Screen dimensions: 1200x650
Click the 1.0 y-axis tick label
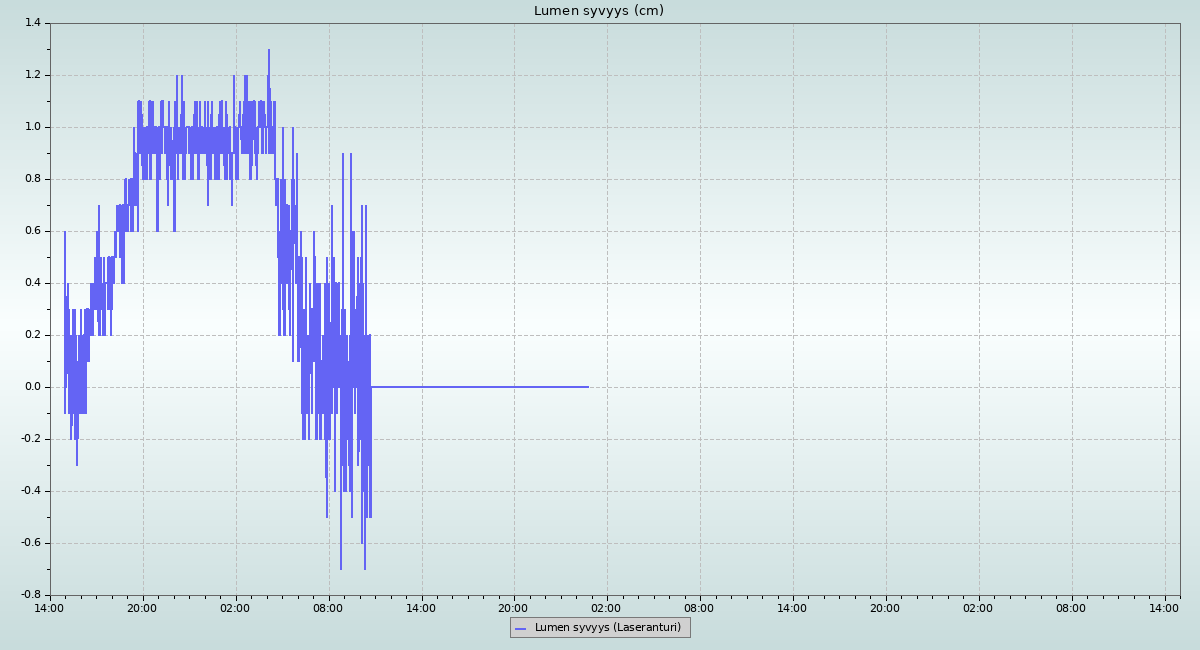coord(32,127)
